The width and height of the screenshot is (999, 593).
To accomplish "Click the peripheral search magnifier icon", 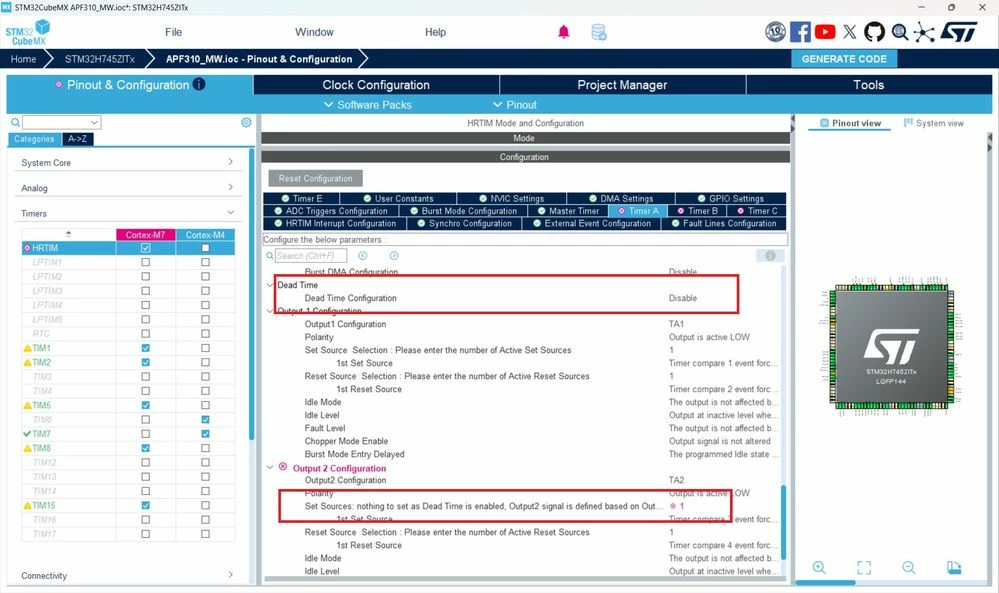I will click(x=15, y=122).
